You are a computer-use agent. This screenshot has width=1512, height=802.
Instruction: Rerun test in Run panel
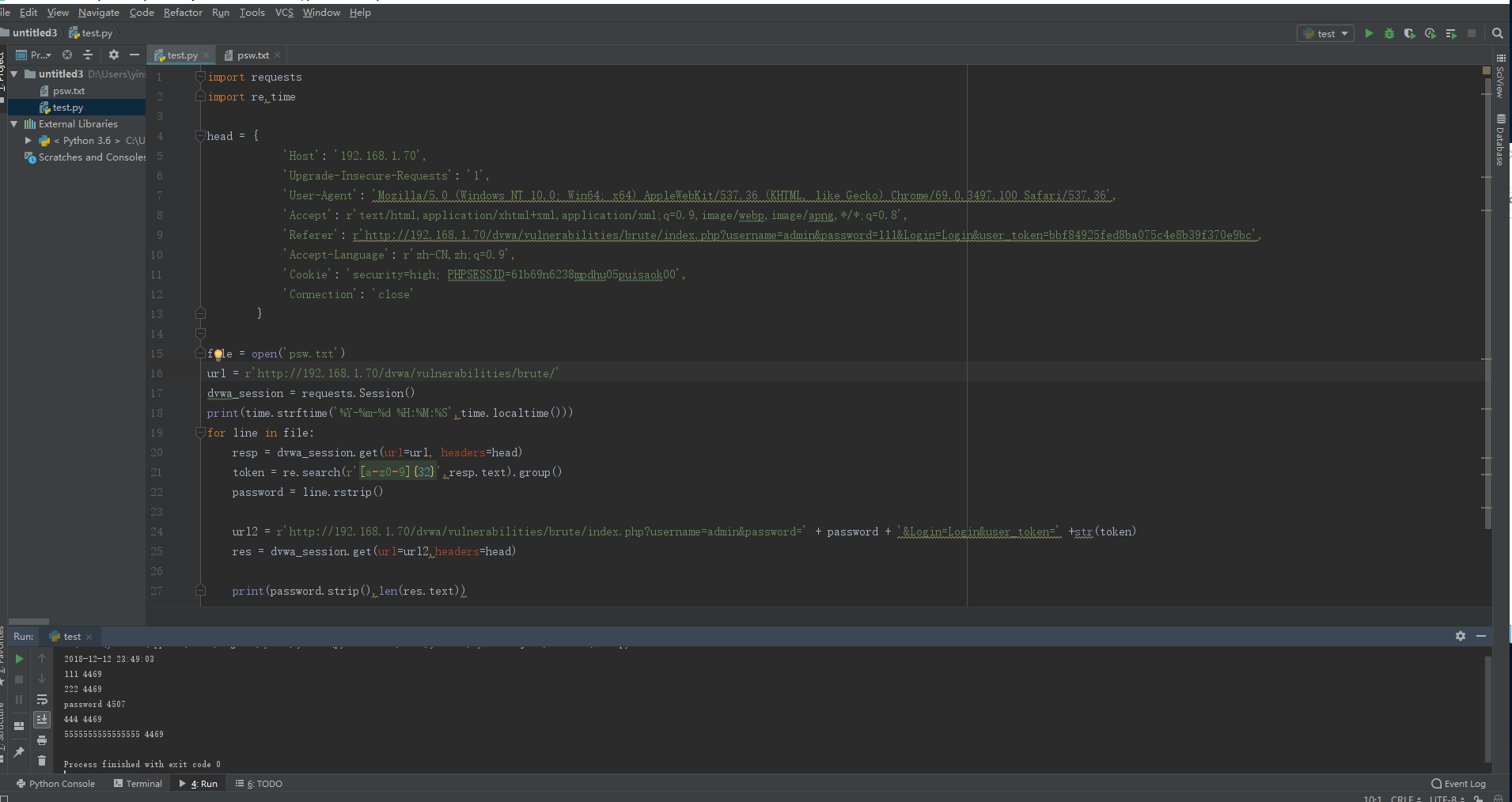19,659
